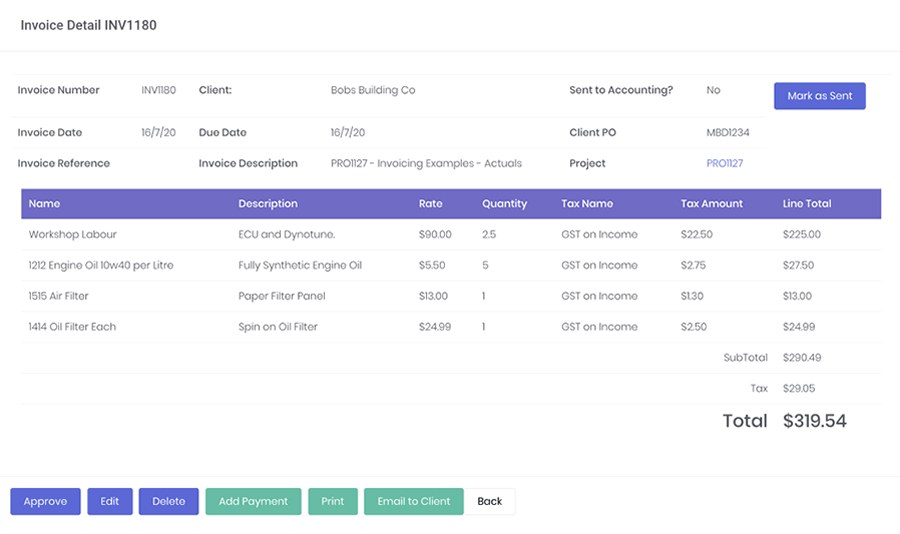Image resolution: width=900 pixels, height=534 pixels.
Task: Approve the invoice
Action: (x=45, y=501)
